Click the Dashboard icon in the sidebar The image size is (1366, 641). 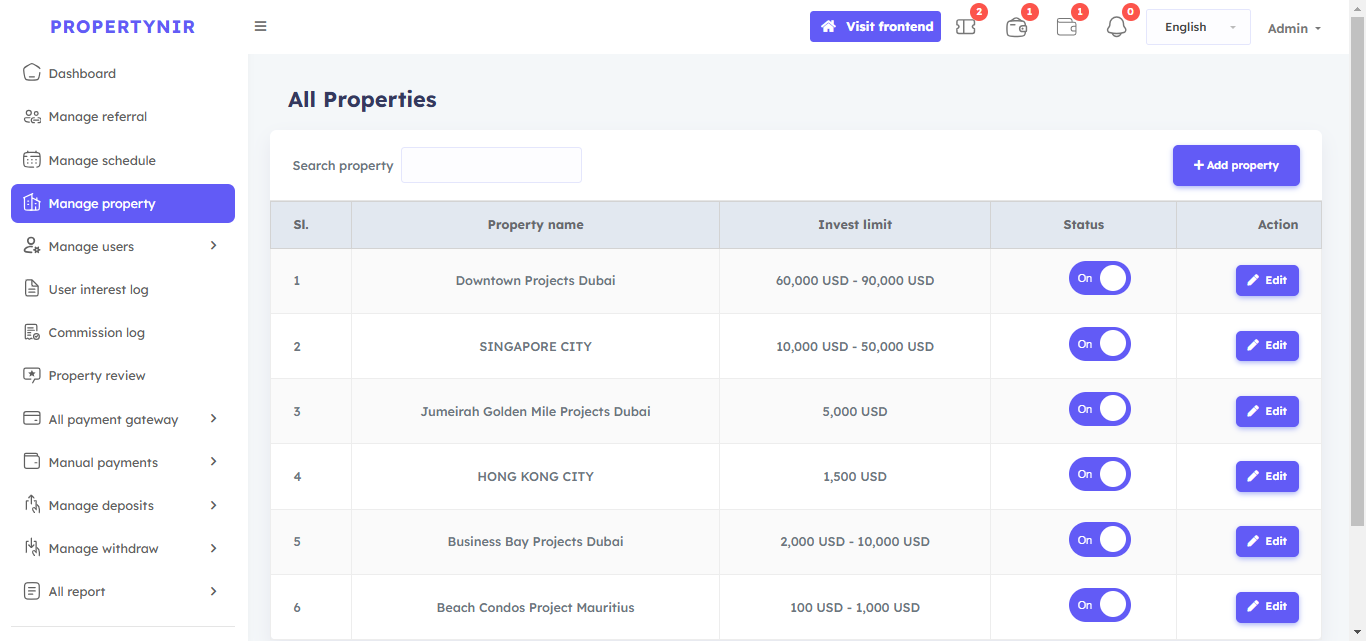coord(32,73)
